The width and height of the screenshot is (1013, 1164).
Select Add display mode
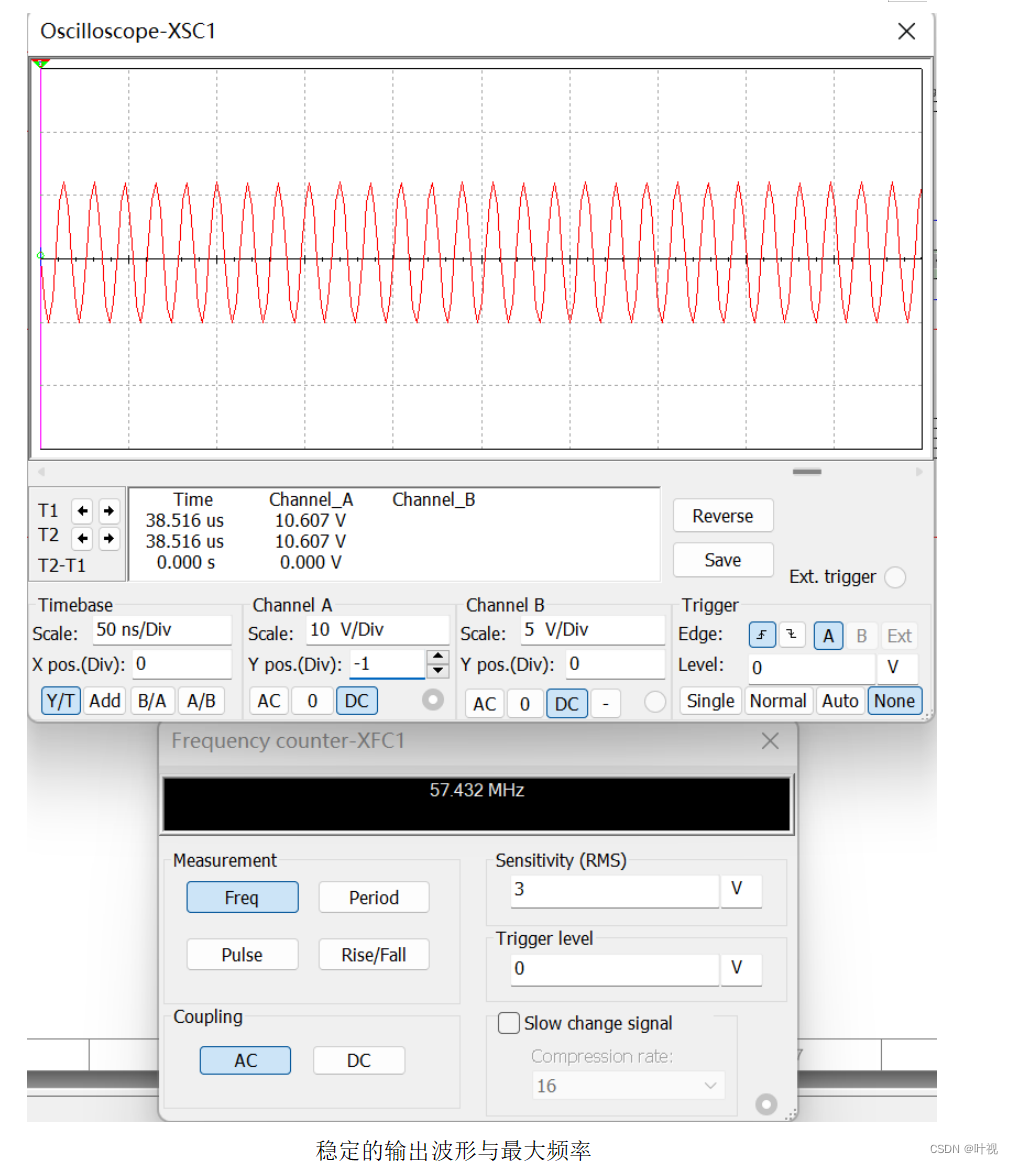[x=105, y=701]
